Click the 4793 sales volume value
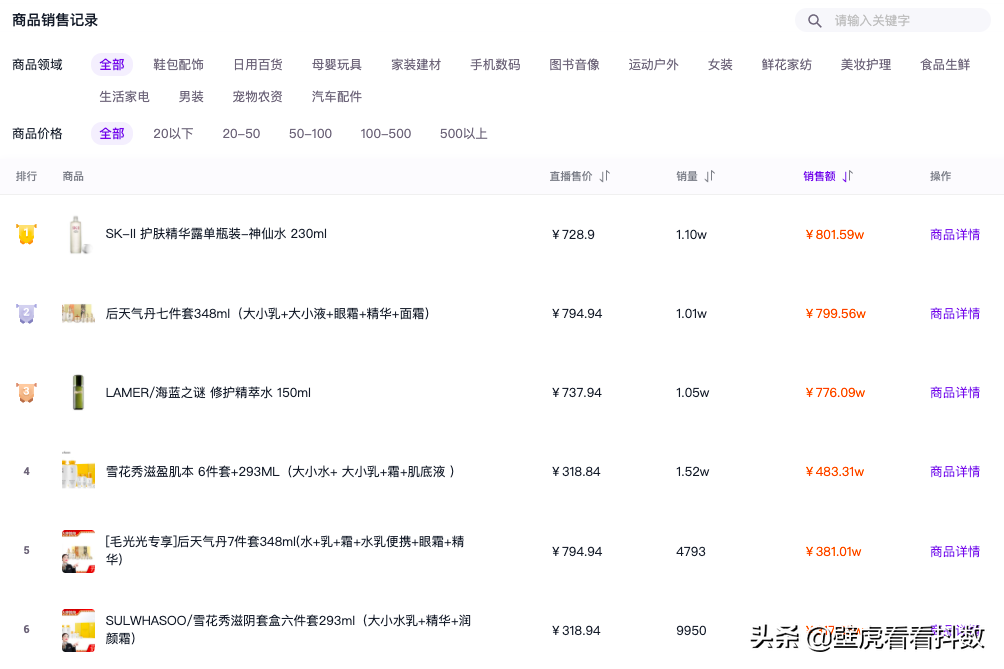 [691, 551]
